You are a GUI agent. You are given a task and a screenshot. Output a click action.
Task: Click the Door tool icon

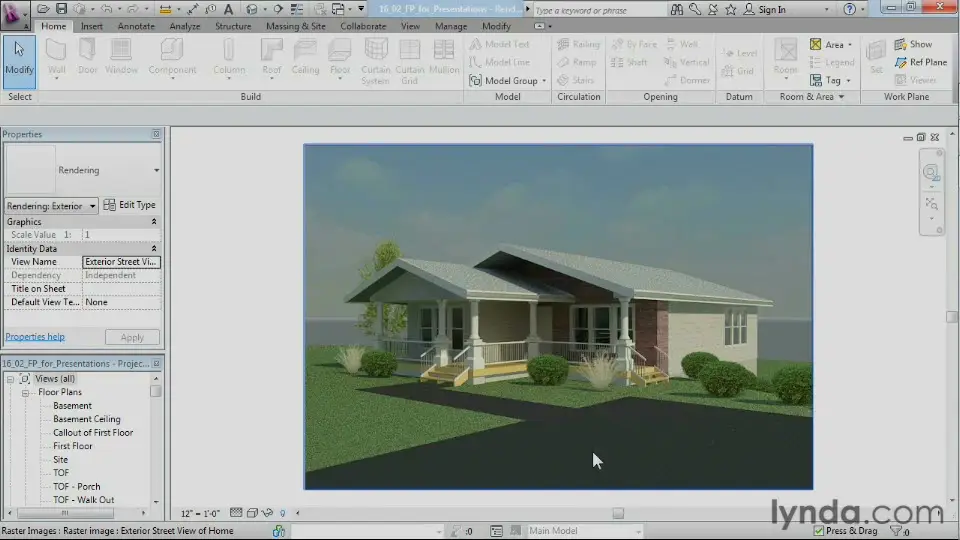click(88, 50)
